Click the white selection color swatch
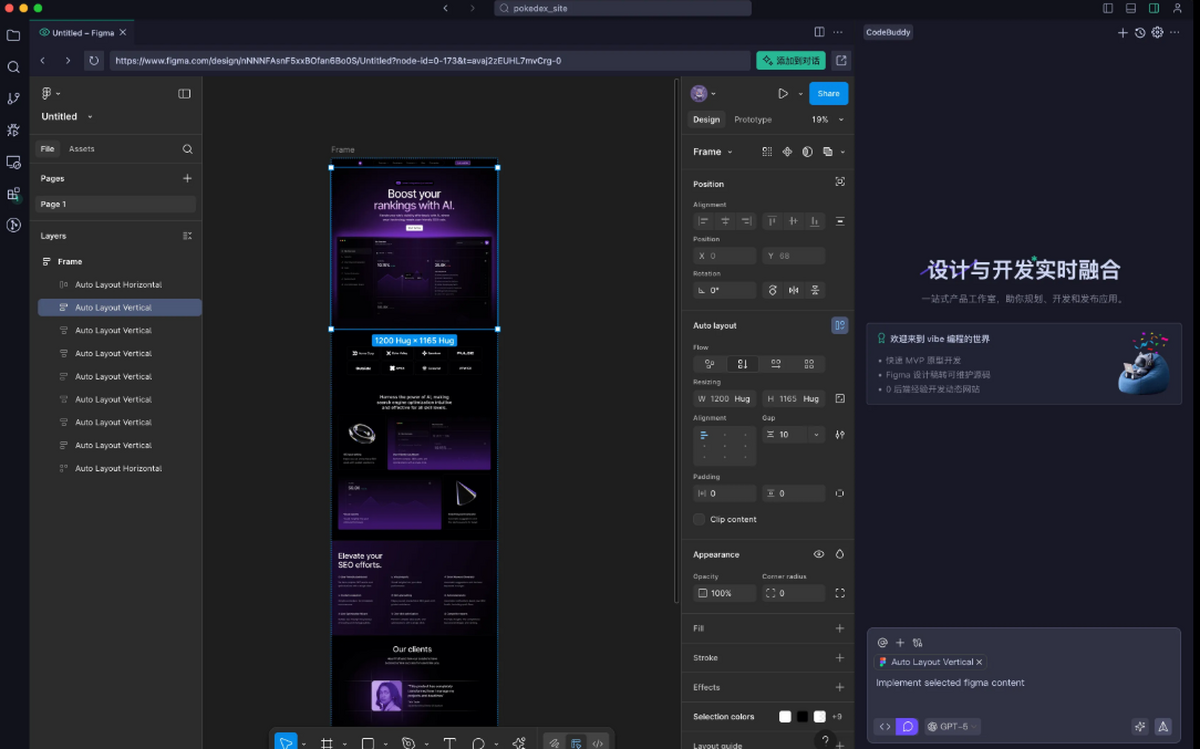 click(x=785, y=716)
